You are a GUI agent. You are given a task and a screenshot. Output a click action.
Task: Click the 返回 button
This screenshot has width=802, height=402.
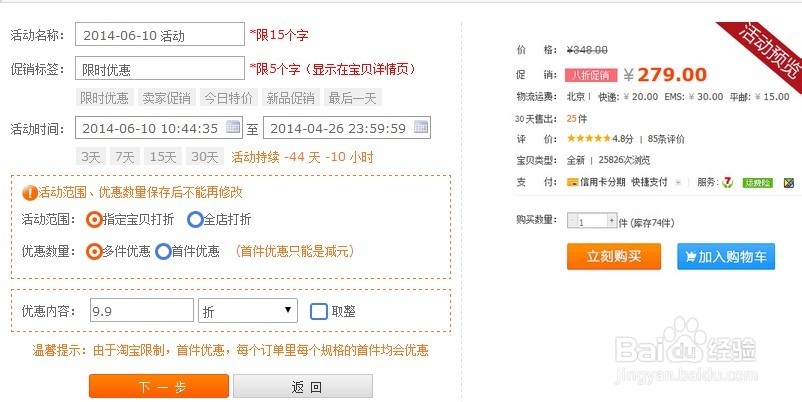[303, 386]
